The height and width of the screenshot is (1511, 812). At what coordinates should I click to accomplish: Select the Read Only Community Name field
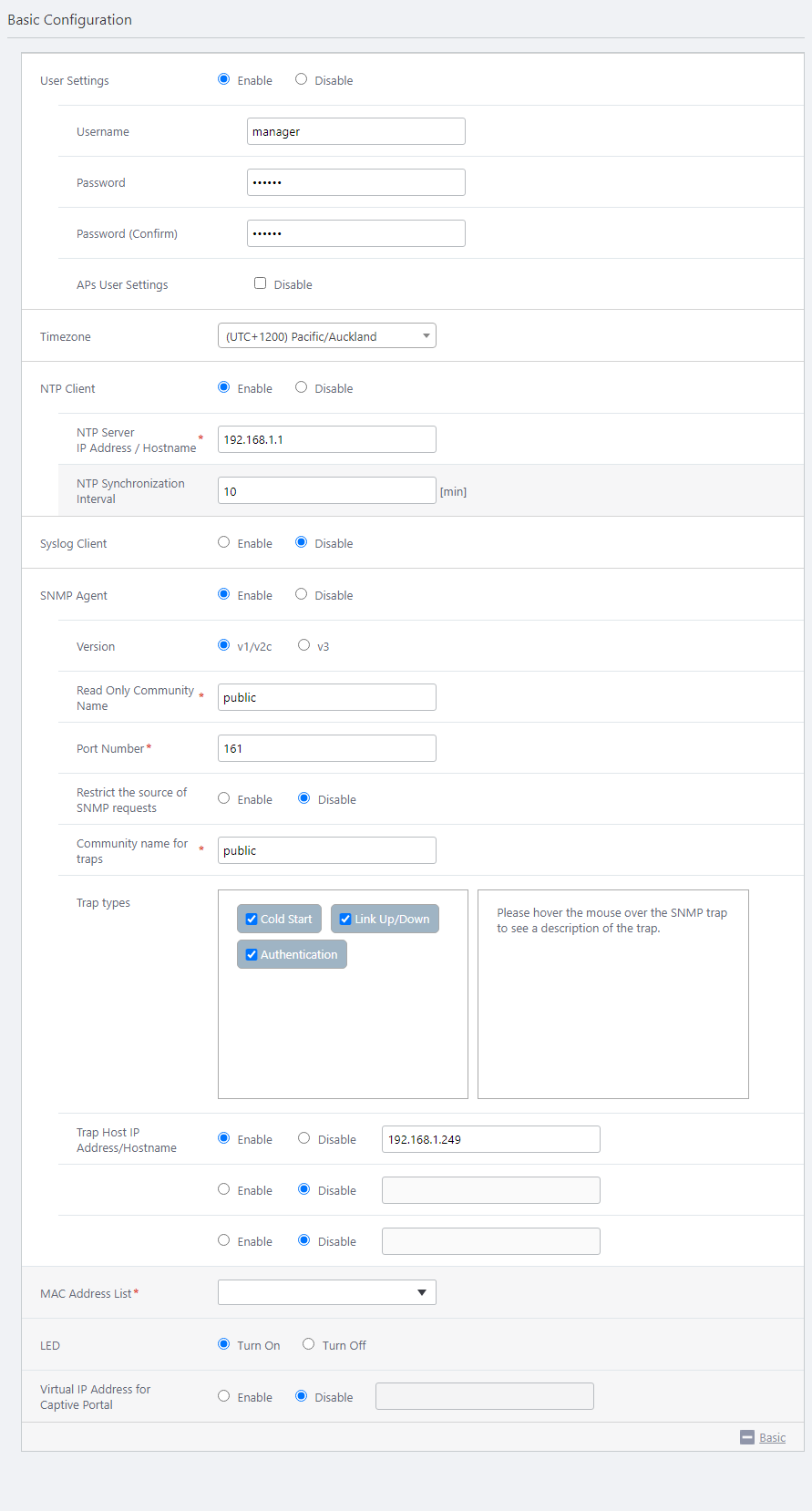326,697
